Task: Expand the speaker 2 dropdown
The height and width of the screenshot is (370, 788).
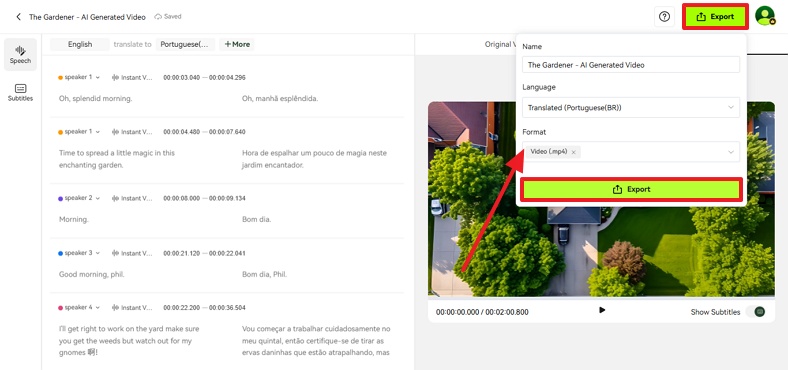Action: (97, 198)
